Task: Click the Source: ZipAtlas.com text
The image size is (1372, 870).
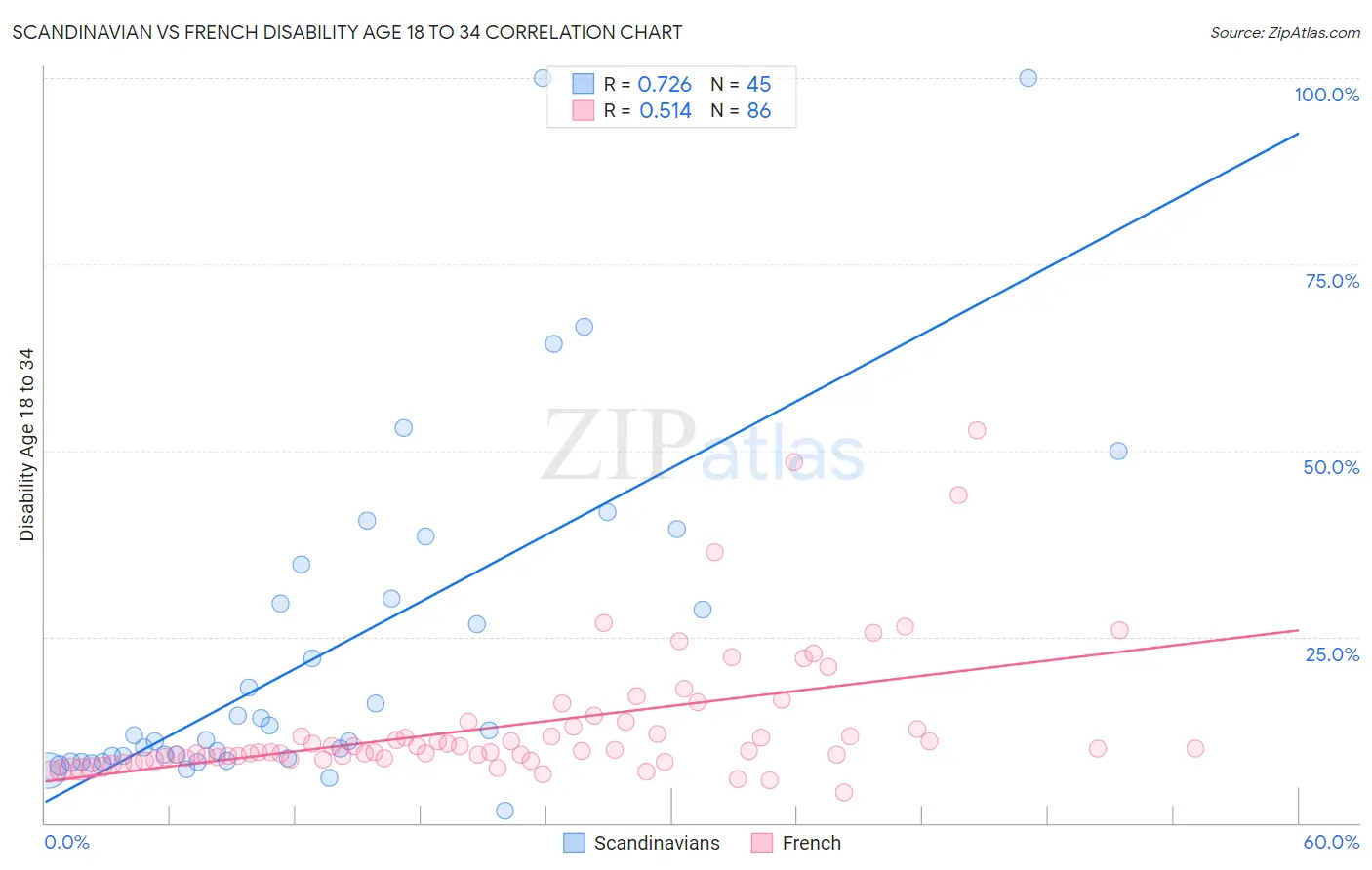Action: click(1285, 32)
